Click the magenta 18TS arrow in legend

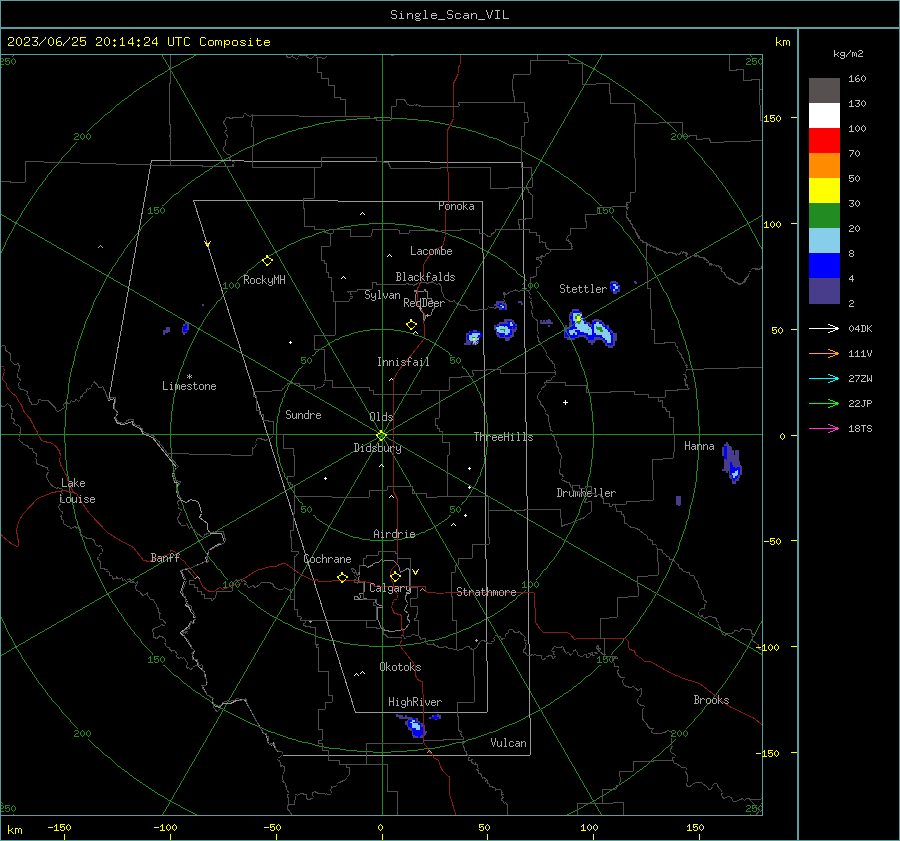824,428
